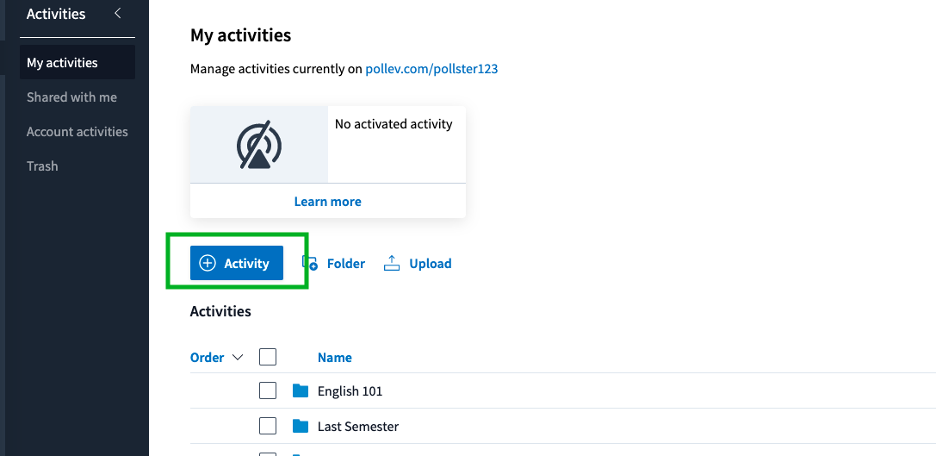This screenshot has width=936, height=456.
Task: Click the Upload tray icon
Action: click(x=392, y=263)
